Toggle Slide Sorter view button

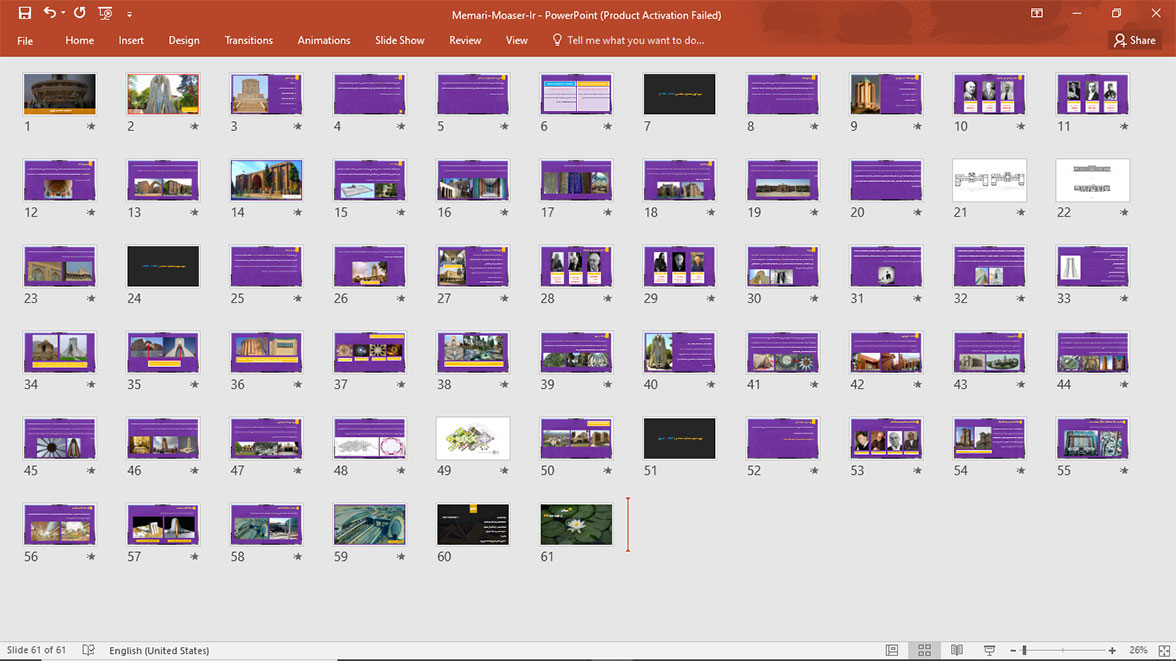924,650
